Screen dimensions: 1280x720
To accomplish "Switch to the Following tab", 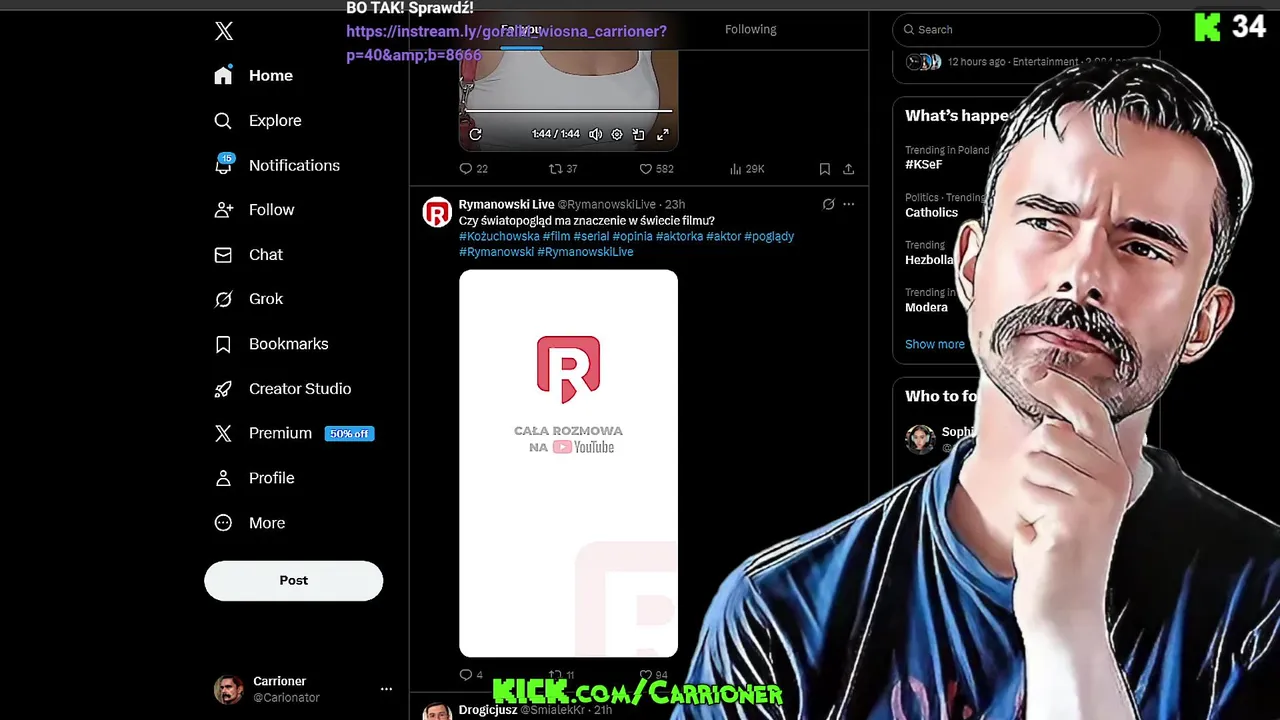I will [x=751, y=29].
